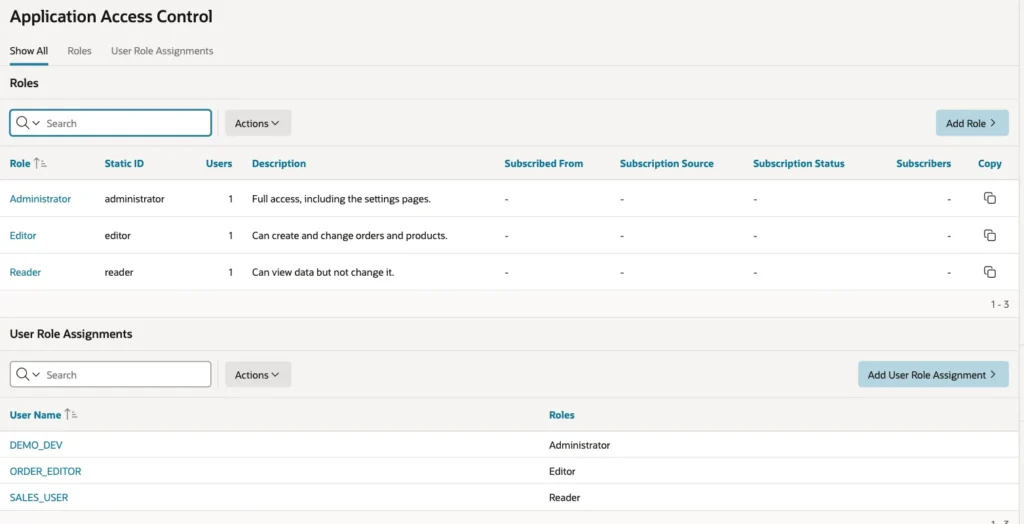Click Editor role cell for ORDER_EDITOR
This screenshot has height=524, width=1024.
(562, 470)
